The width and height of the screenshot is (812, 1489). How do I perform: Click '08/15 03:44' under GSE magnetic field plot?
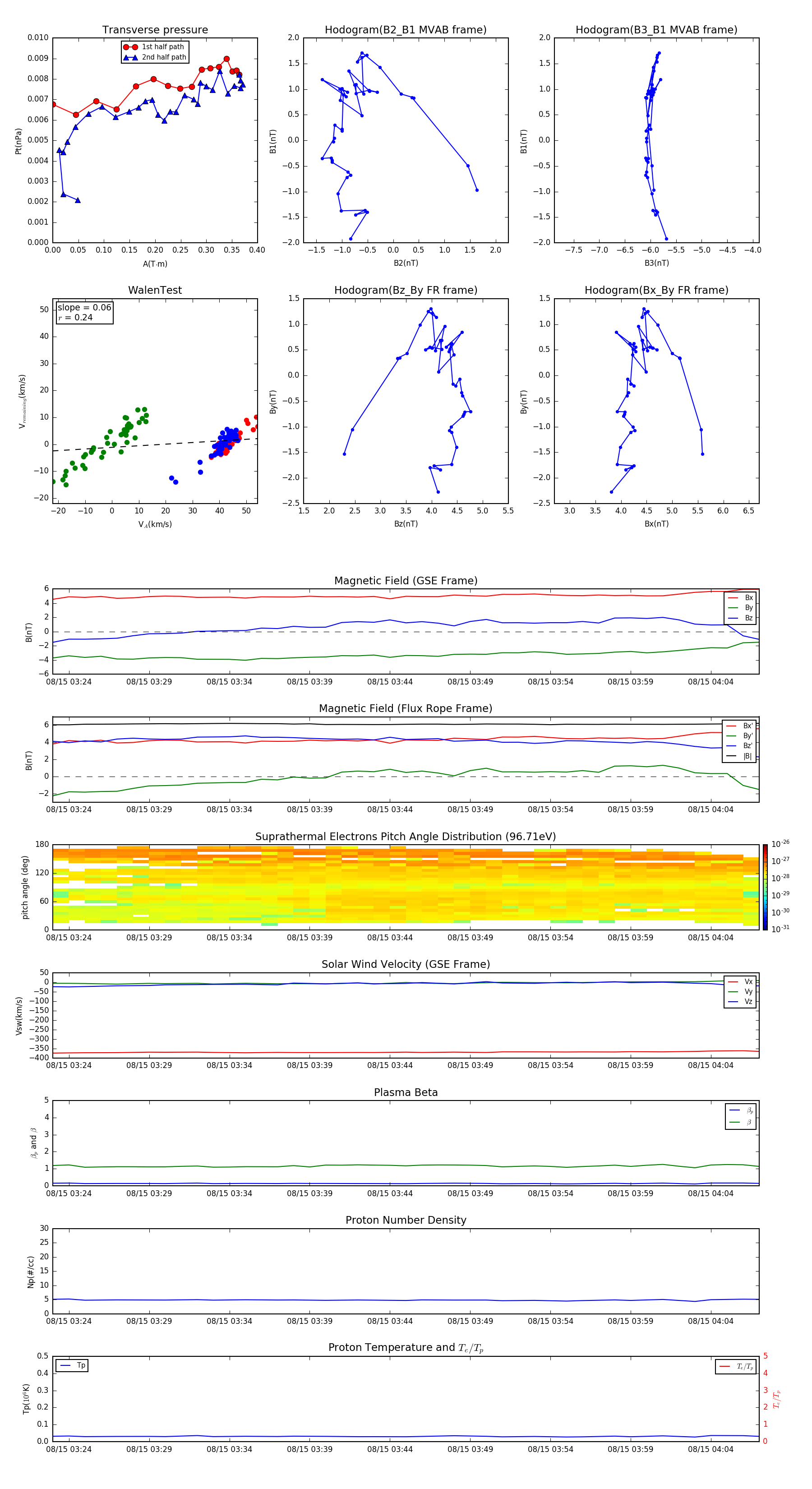point(390,681)
